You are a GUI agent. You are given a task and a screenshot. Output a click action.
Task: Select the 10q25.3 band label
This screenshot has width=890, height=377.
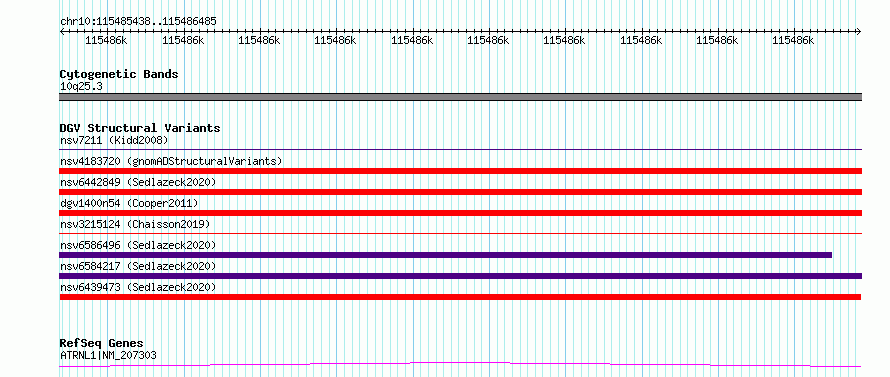tap(81, 87)
